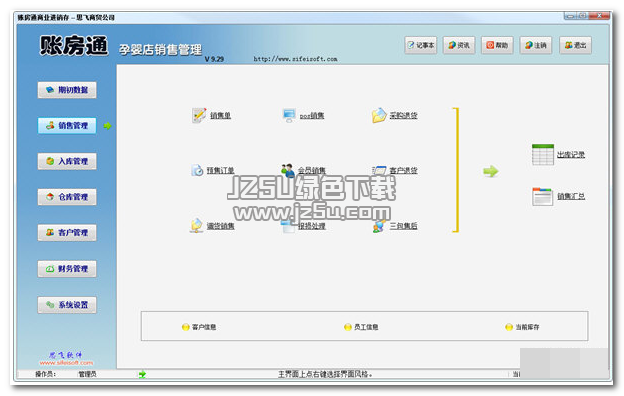Open 入库管理 module
Screen dimensions: 624x396
(x=67, y=161)
